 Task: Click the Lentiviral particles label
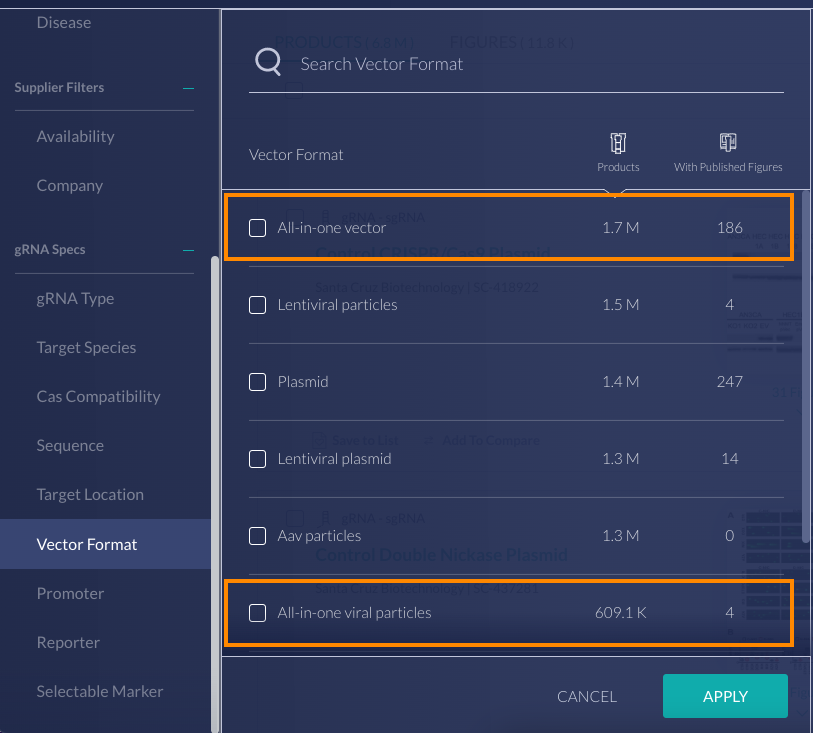coord(338,305)
